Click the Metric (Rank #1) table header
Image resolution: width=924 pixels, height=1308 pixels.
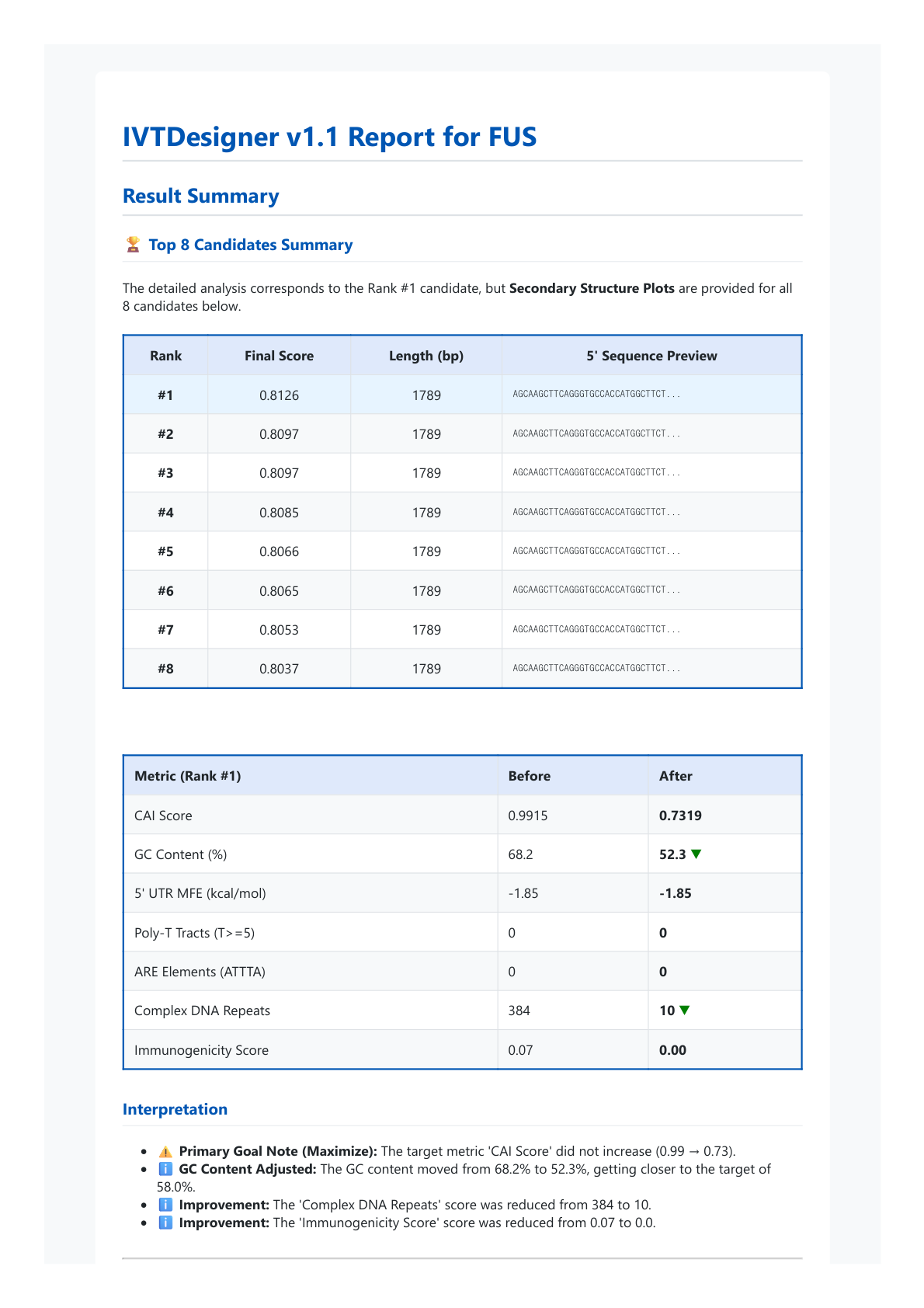point(188,776)
